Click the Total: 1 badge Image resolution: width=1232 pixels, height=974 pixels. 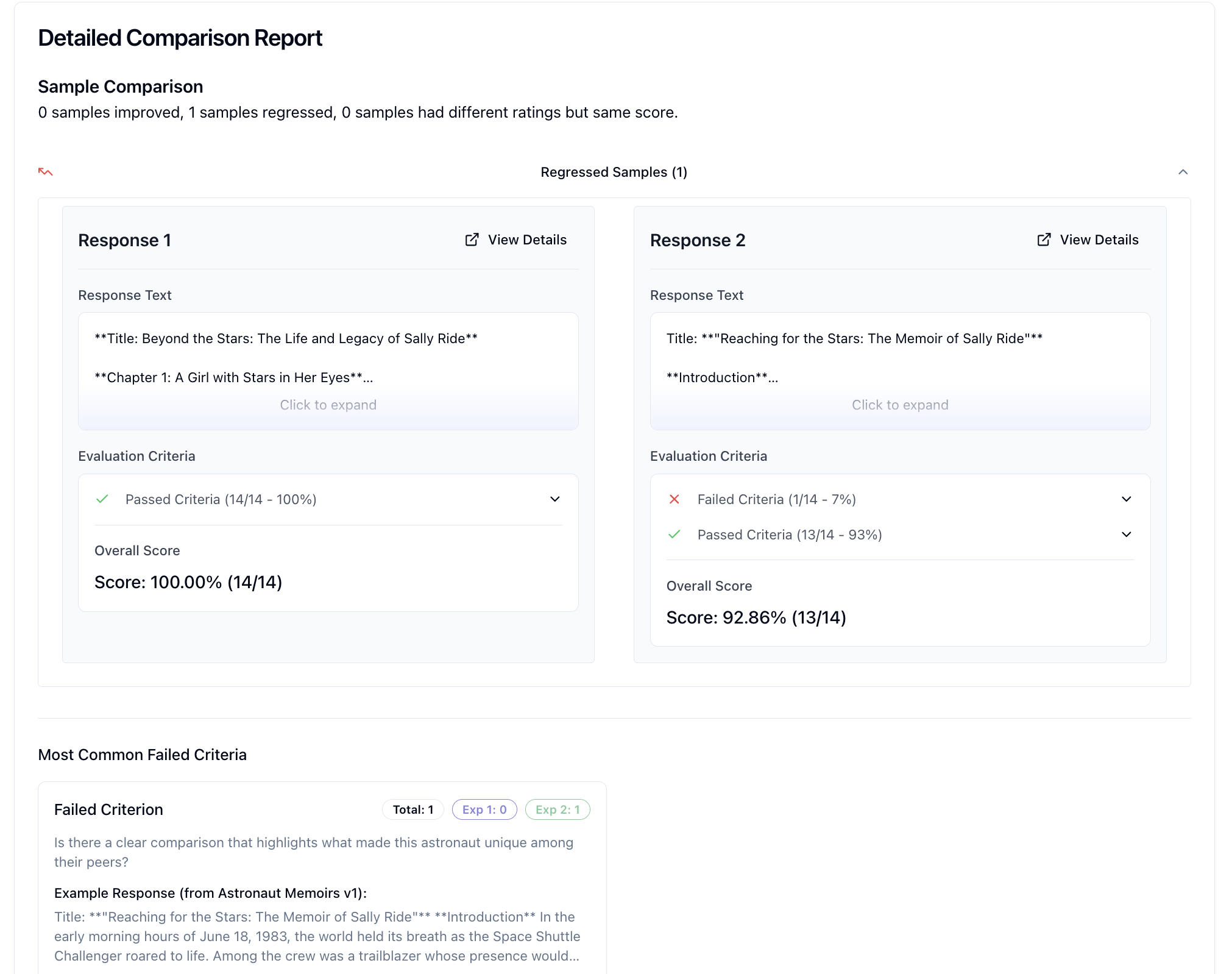tap(413, 809)
